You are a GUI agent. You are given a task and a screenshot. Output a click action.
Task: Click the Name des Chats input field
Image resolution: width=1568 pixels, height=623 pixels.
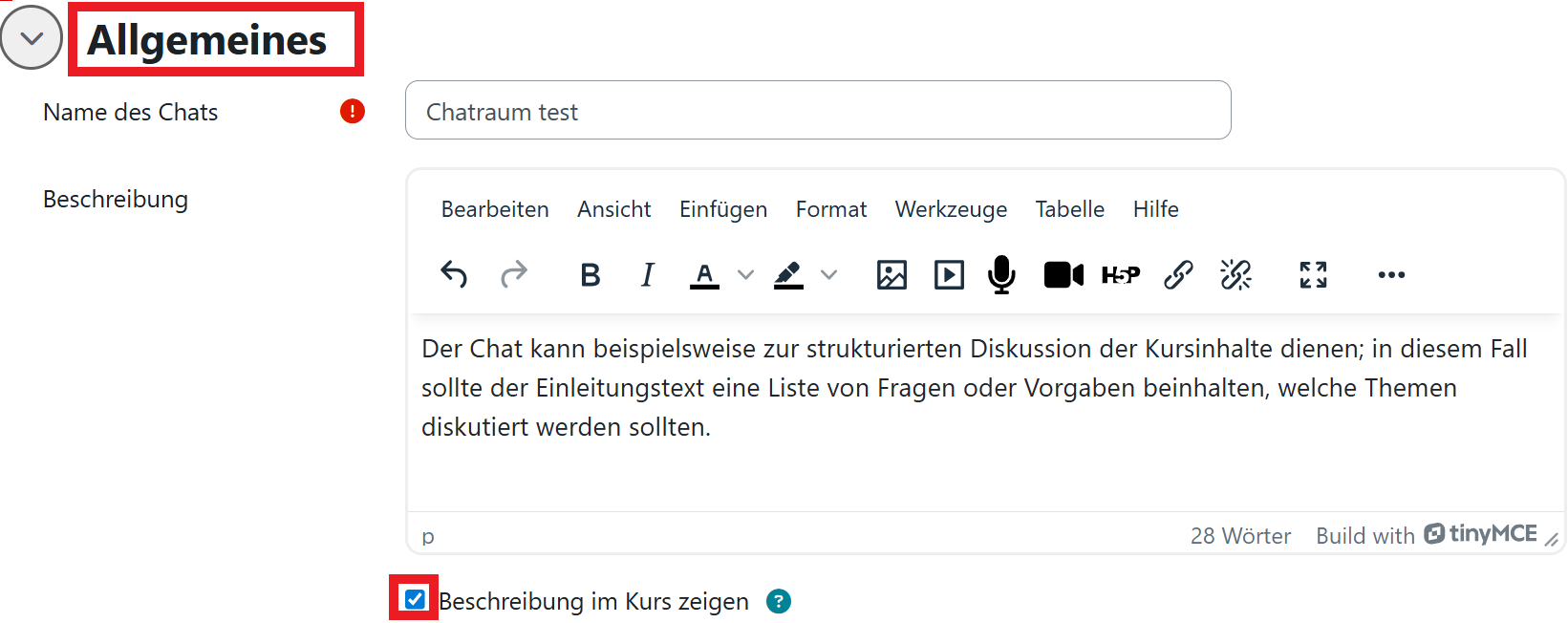pos(818,111)
